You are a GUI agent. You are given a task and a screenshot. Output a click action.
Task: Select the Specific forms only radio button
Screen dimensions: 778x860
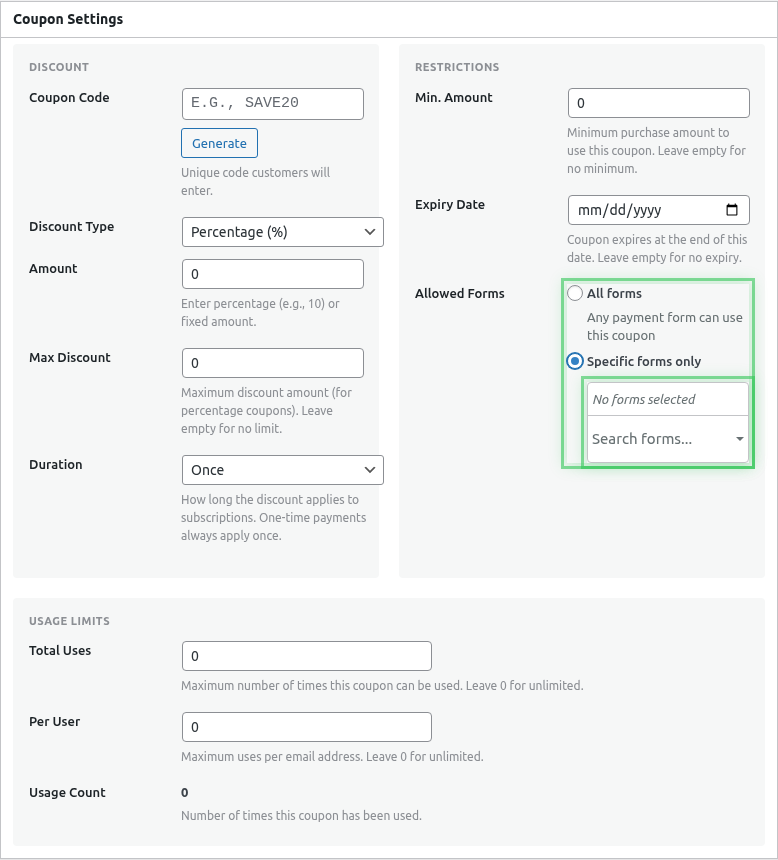[x=575, y=361]
